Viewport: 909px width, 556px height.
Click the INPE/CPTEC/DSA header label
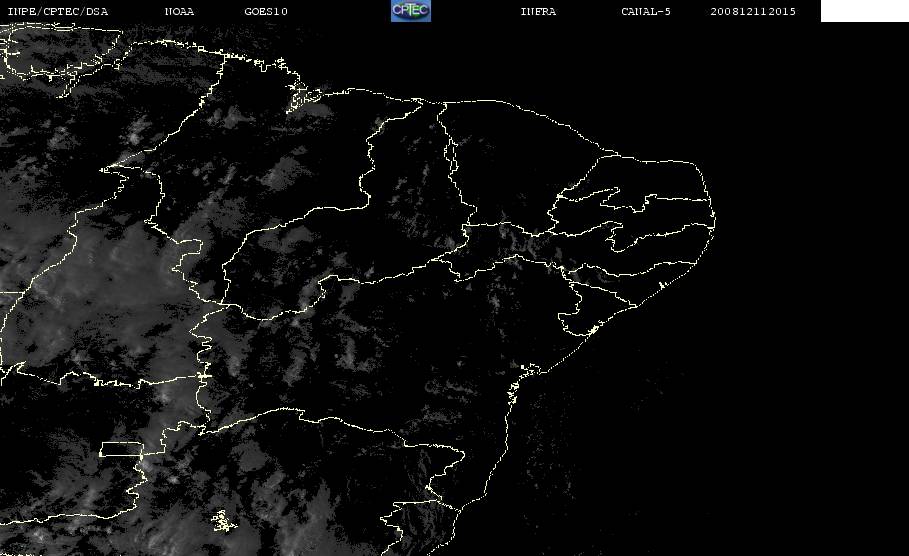57,11
